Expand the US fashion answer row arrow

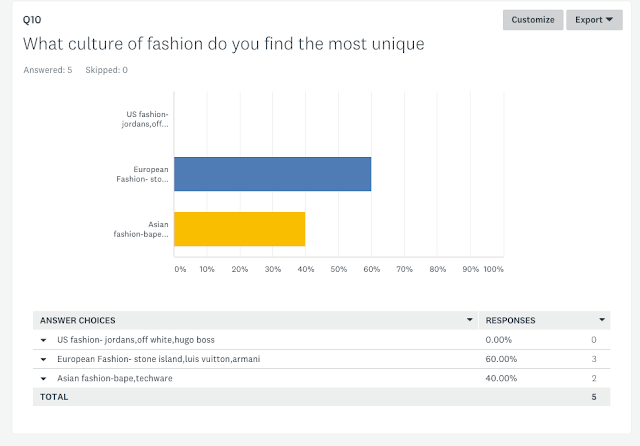[x=44, y=340]
